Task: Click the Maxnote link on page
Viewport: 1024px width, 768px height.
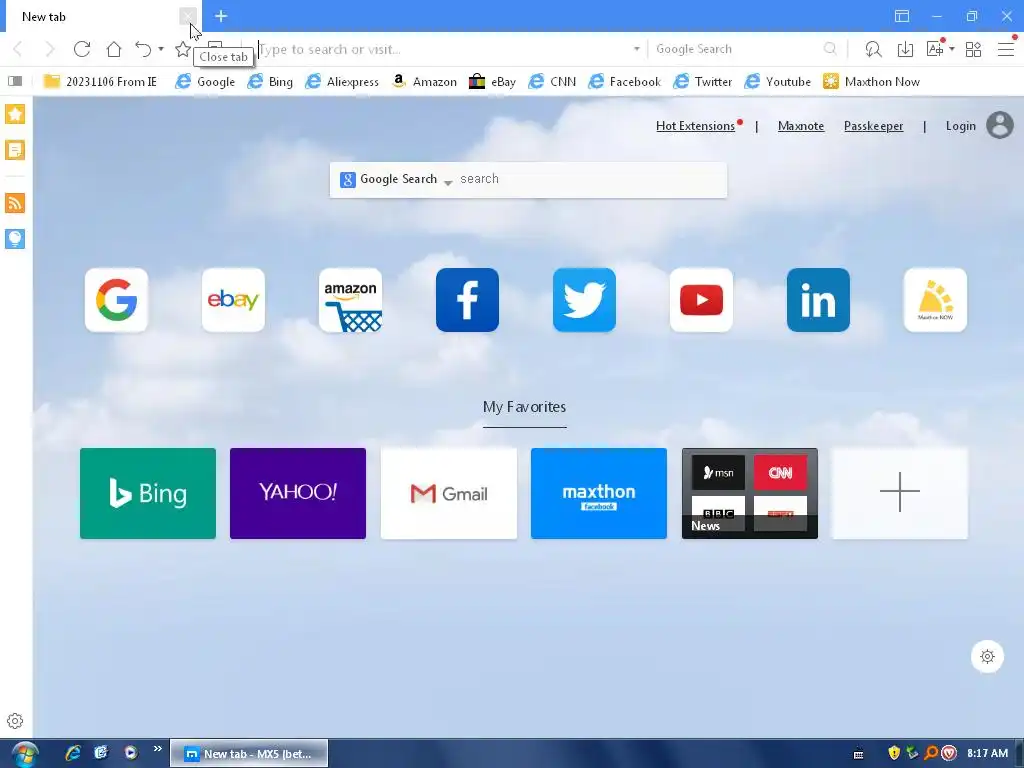Action: click(x=801, y=126)
